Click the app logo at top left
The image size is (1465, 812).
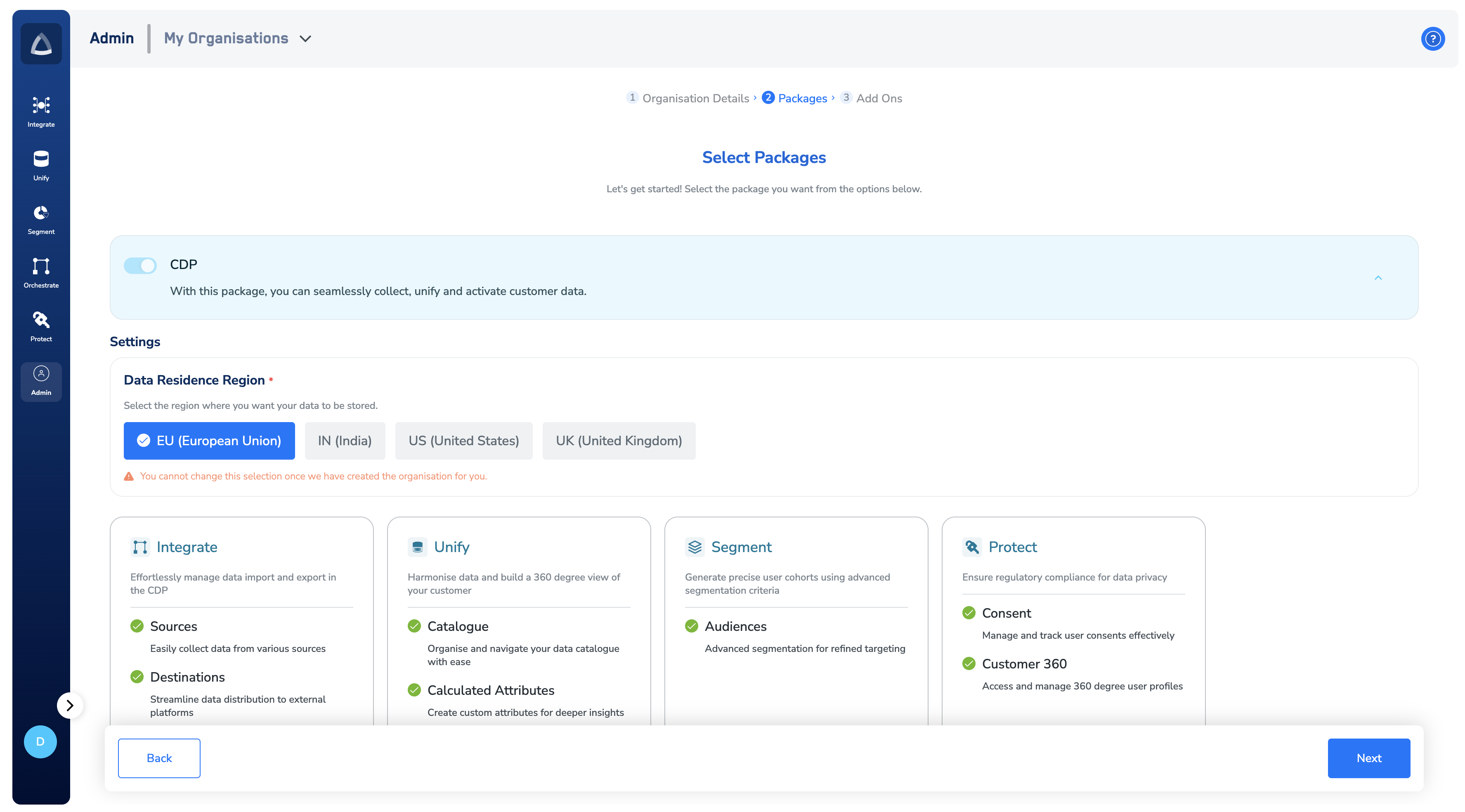click(41, 43)
